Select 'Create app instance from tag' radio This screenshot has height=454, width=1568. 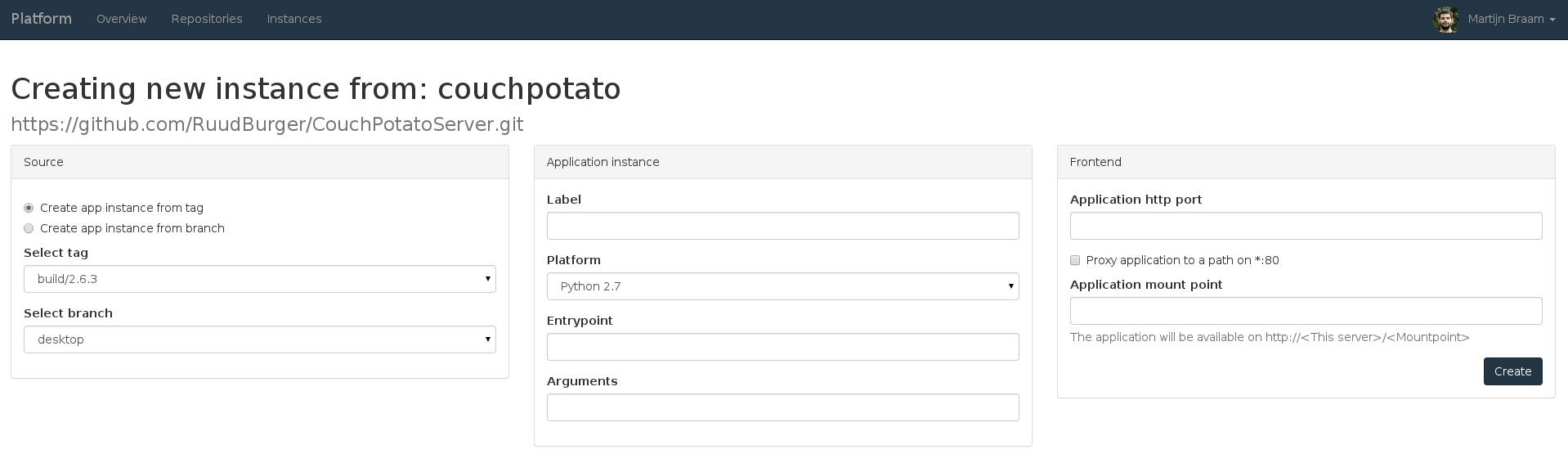point(29,208)
